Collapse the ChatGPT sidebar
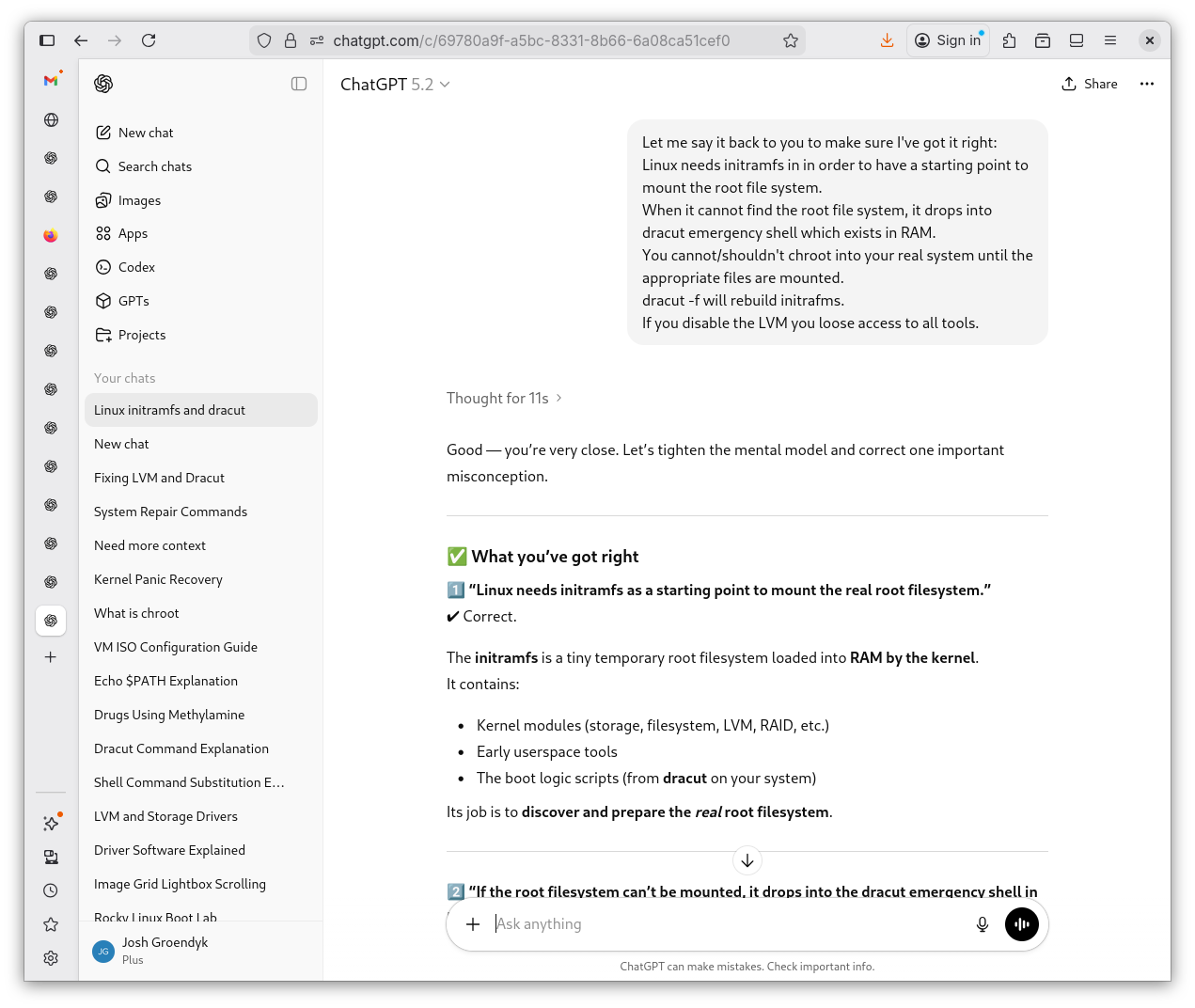 tap(299, 84)
